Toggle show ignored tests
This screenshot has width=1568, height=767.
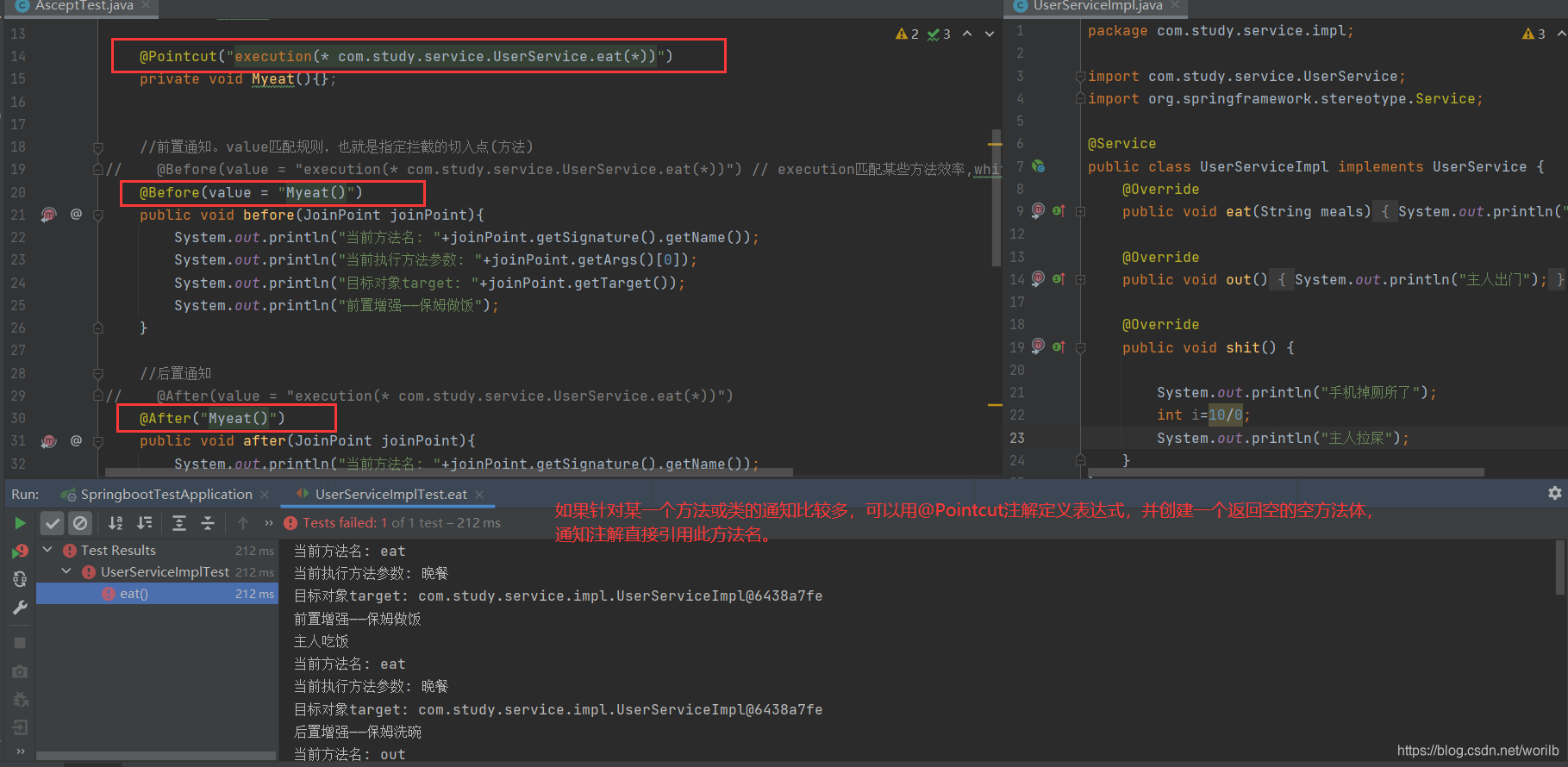(x=80, y=523)
